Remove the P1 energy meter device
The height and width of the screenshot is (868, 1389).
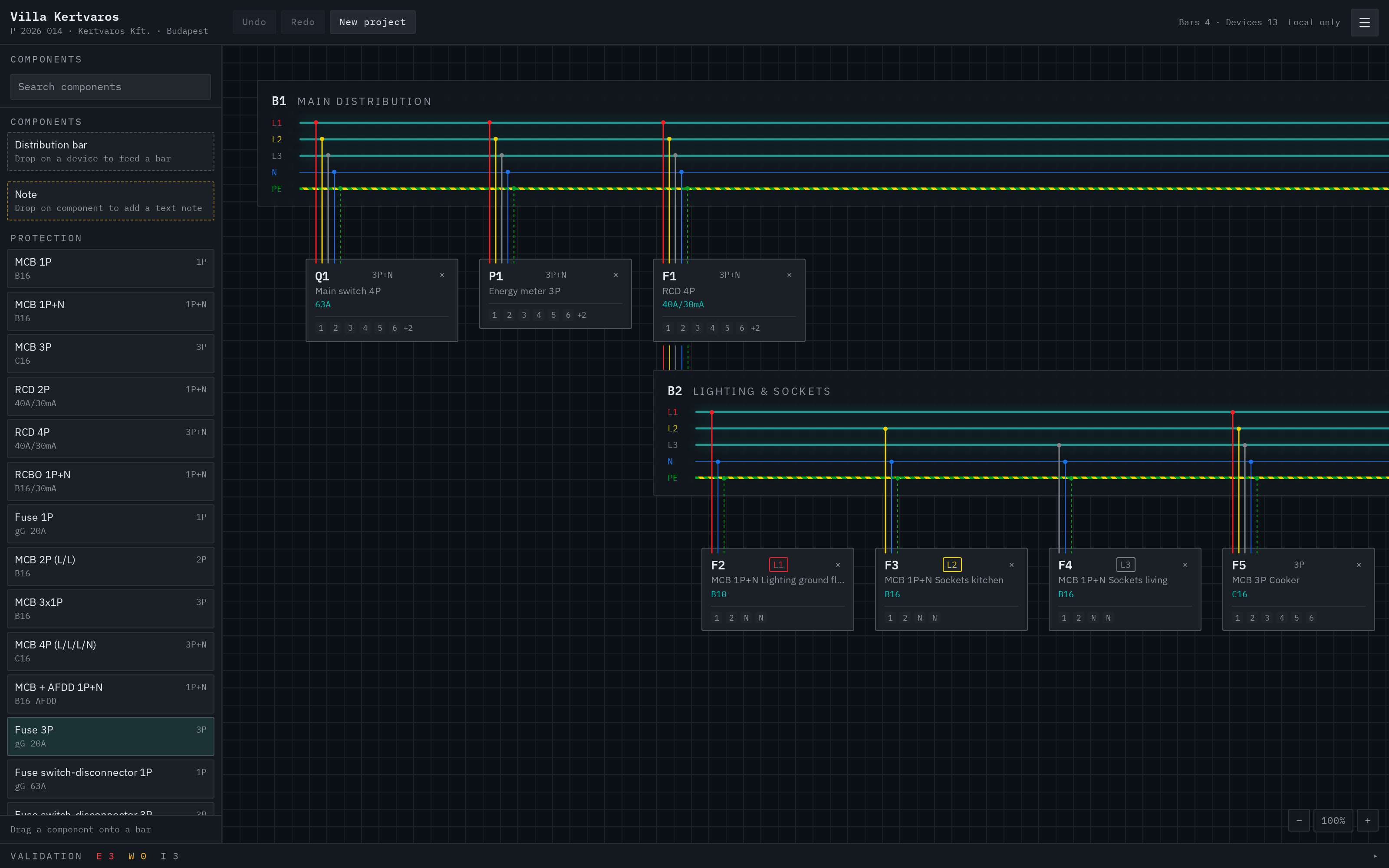coord(616,275)
